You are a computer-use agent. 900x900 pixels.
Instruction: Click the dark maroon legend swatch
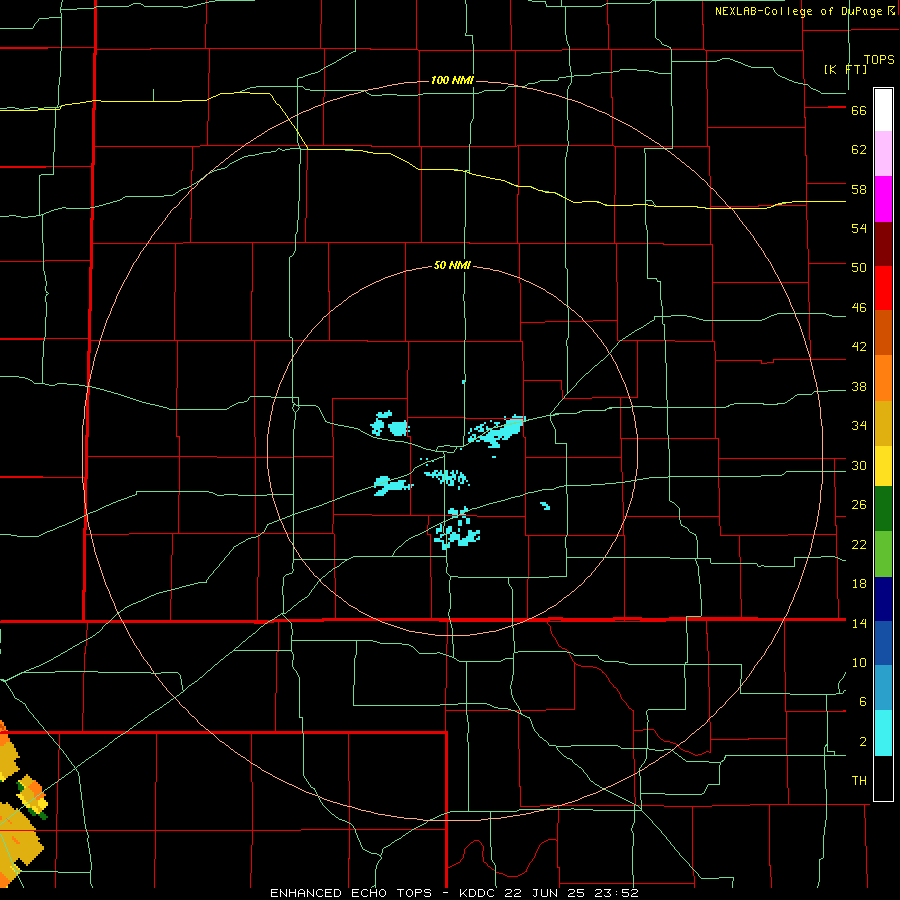(x=883, y=243)
